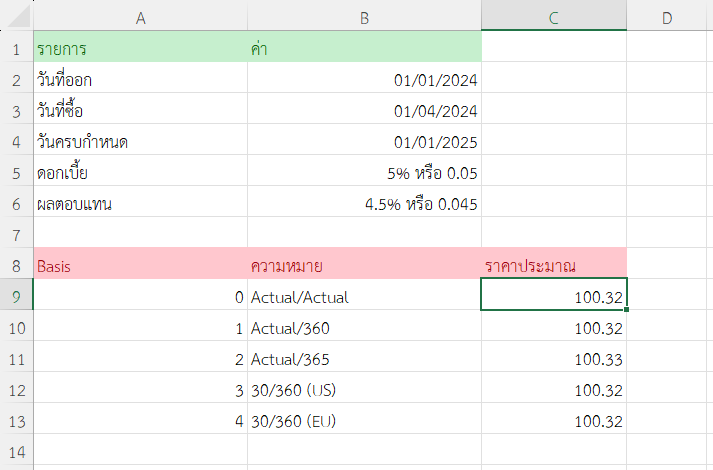
Task: Select the cell 4.5% หรือ 0.045
Action: (364, 201)
